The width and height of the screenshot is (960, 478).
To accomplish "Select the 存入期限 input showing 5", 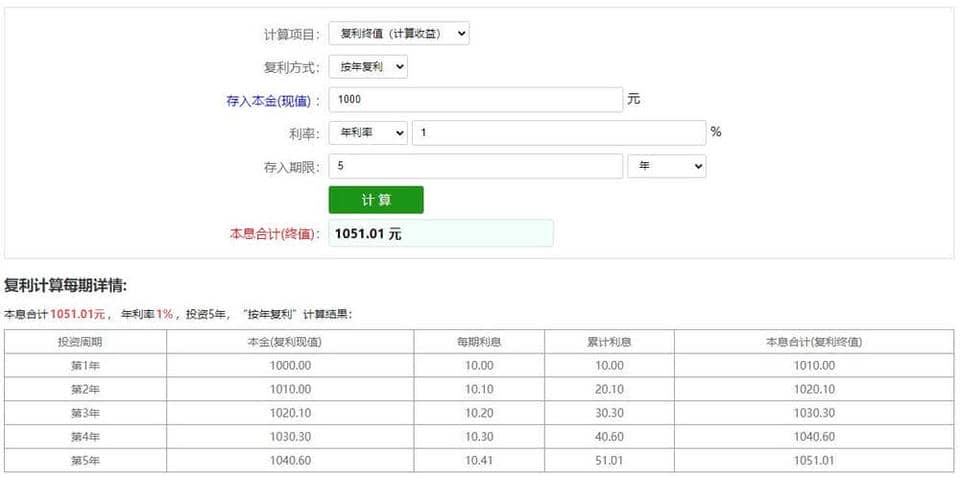I will click(475, 166).
